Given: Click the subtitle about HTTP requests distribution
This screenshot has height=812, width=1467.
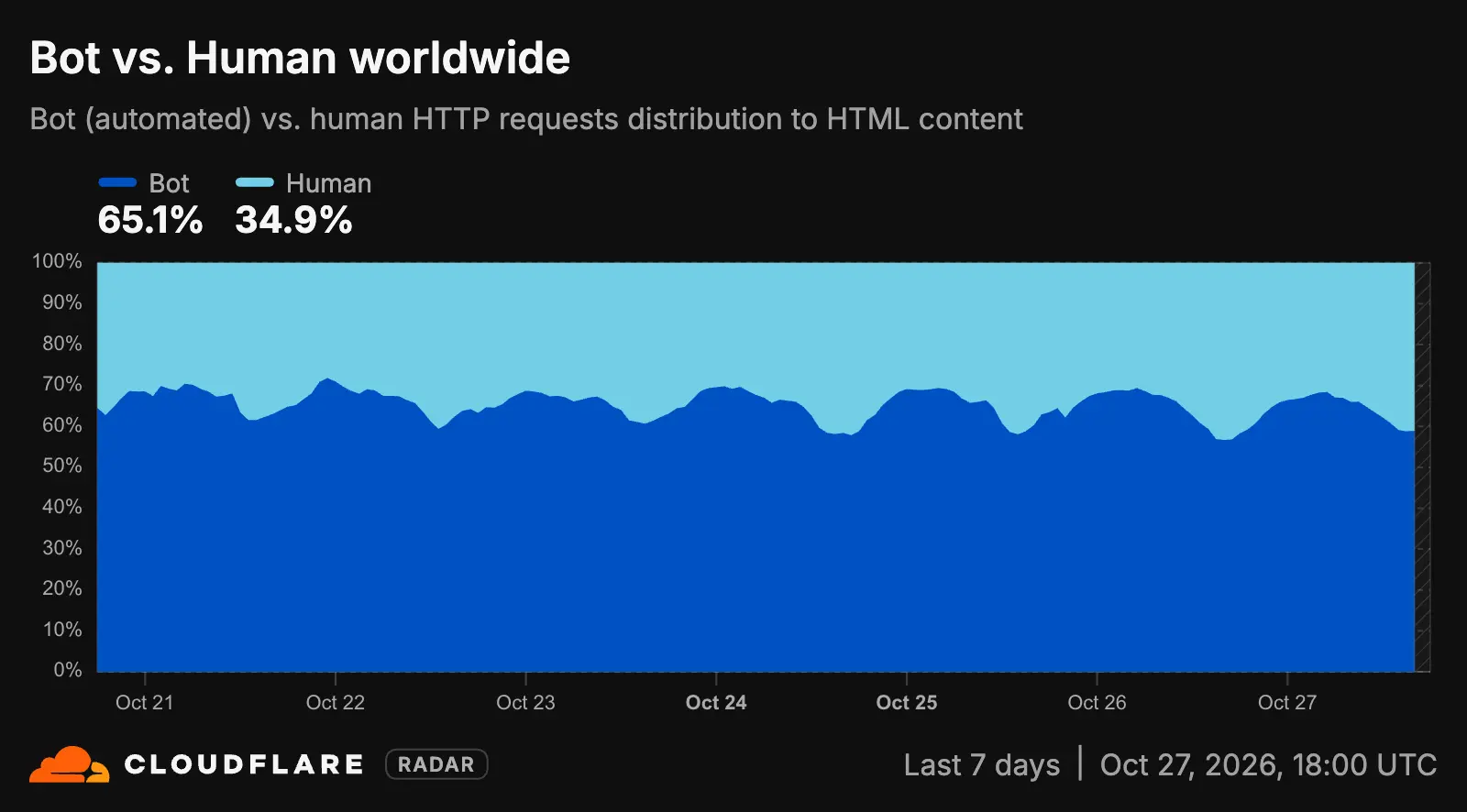Looking at the screenshot, I should pyautogui.click(x=526, y=119).
